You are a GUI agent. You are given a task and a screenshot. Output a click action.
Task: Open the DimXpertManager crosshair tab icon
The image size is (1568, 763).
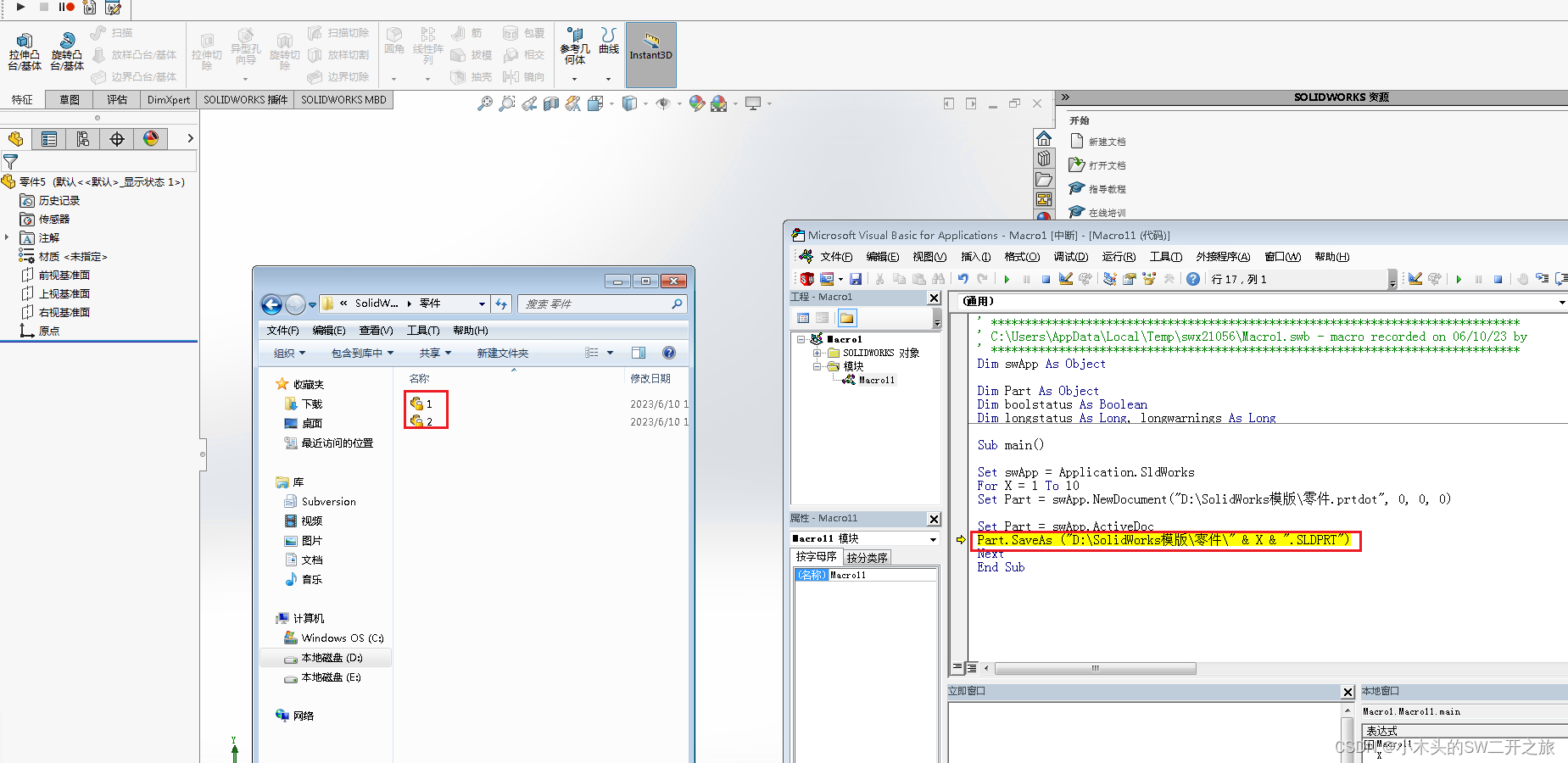click(117, 139)
